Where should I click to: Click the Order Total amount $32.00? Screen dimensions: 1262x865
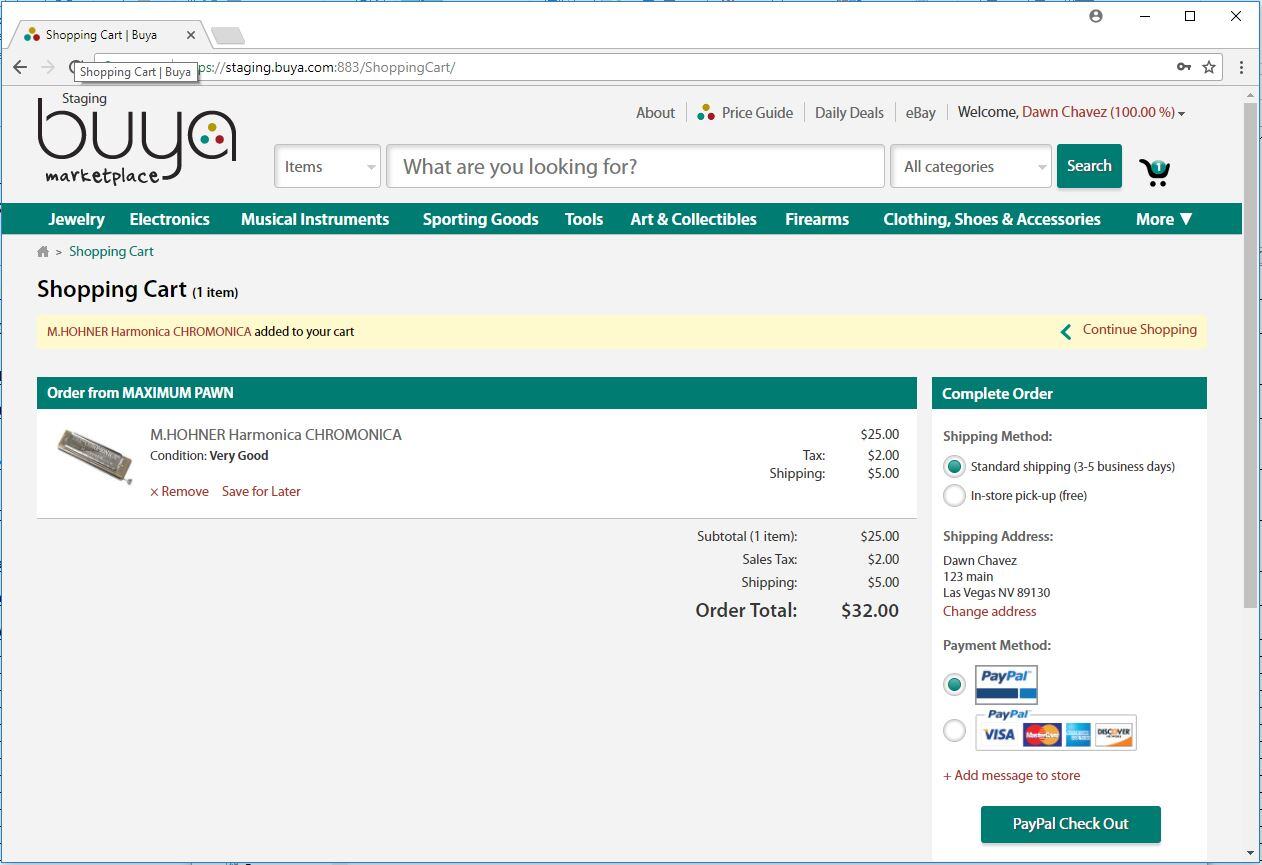tap(870, 611)
